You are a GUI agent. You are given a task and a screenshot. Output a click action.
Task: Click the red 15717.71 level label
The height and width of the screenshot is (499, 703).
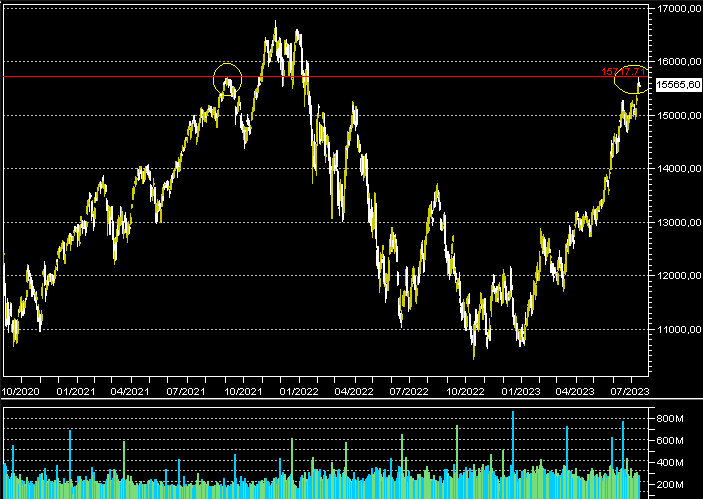pyautogui.click(x=623, y=72)
